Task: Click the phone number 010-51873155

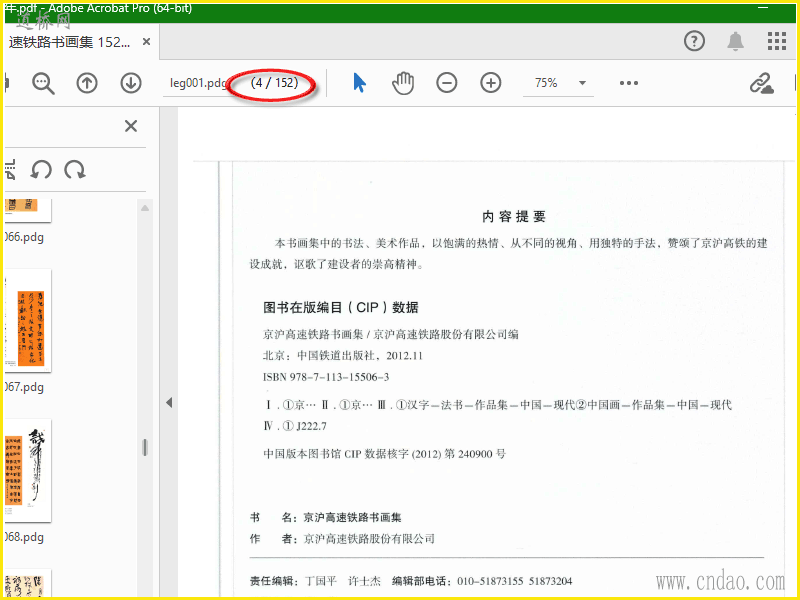Action: pyautogui.click(x=490, y=581)
